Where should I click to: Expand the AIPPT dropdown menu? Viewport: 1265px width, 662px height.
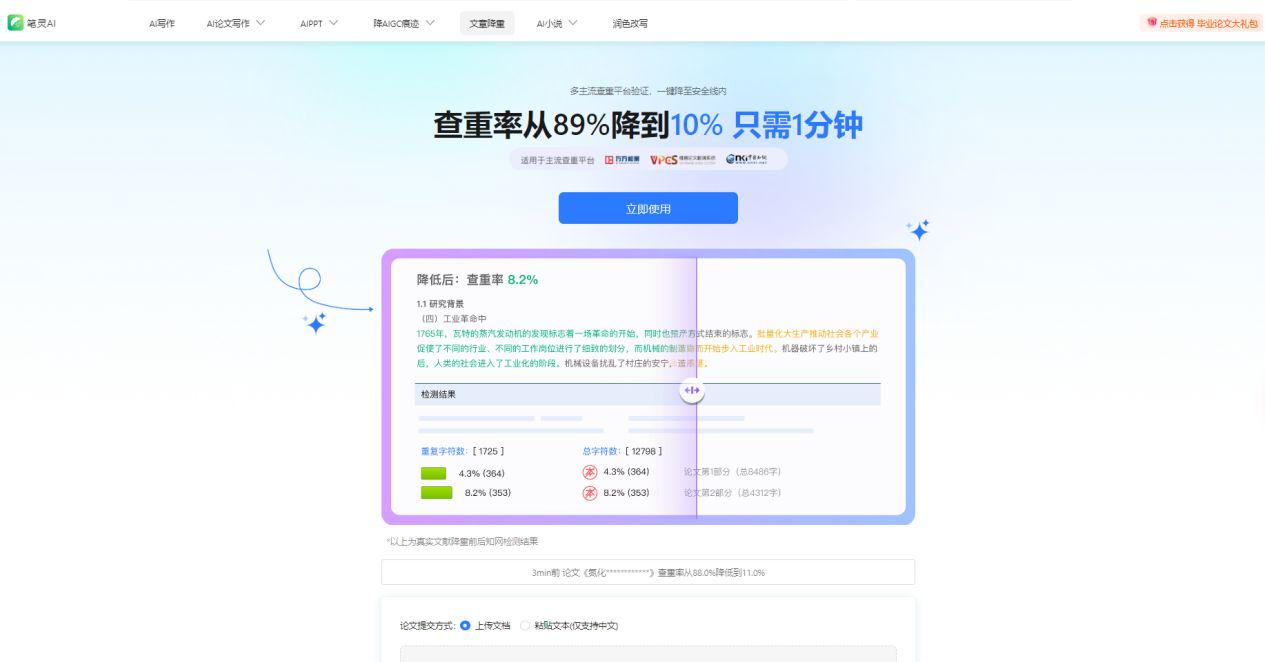click(319, 23)
